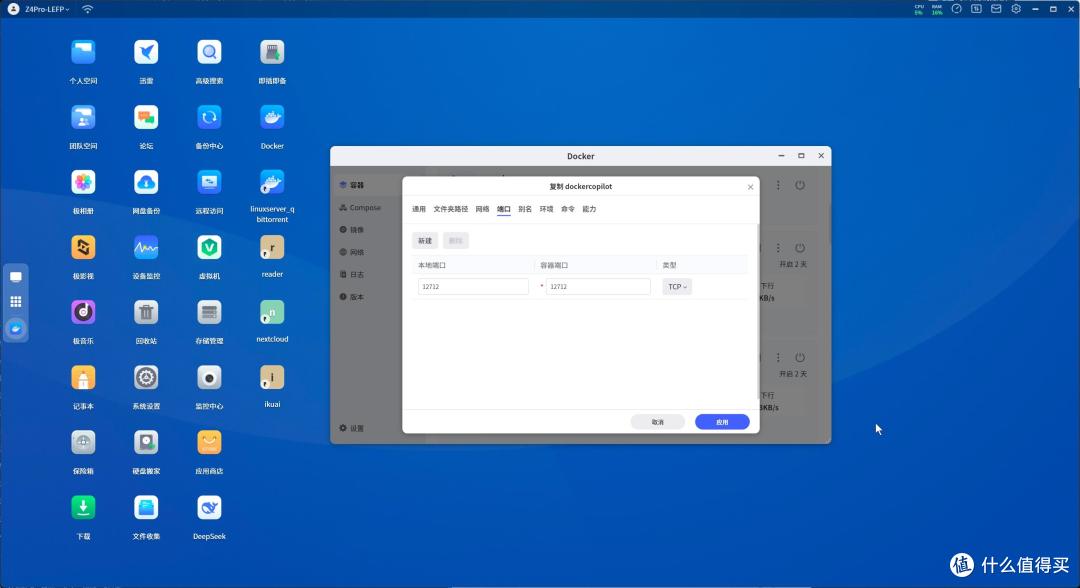This screenshot has height=588, width=1080.
Task: Open the 极影视 app icon
Action: coord(83,247)
